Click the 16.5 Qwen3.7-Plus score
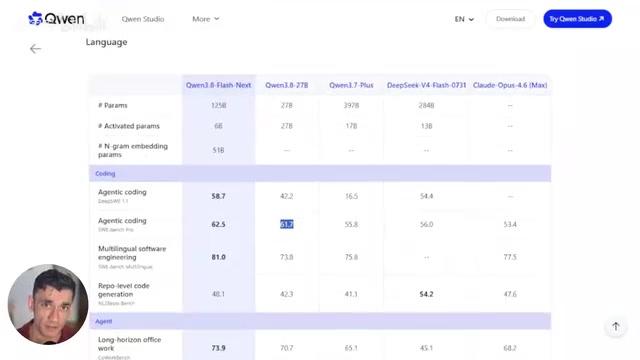The width and height of the screenshot is (640, 360). (351, 196)
